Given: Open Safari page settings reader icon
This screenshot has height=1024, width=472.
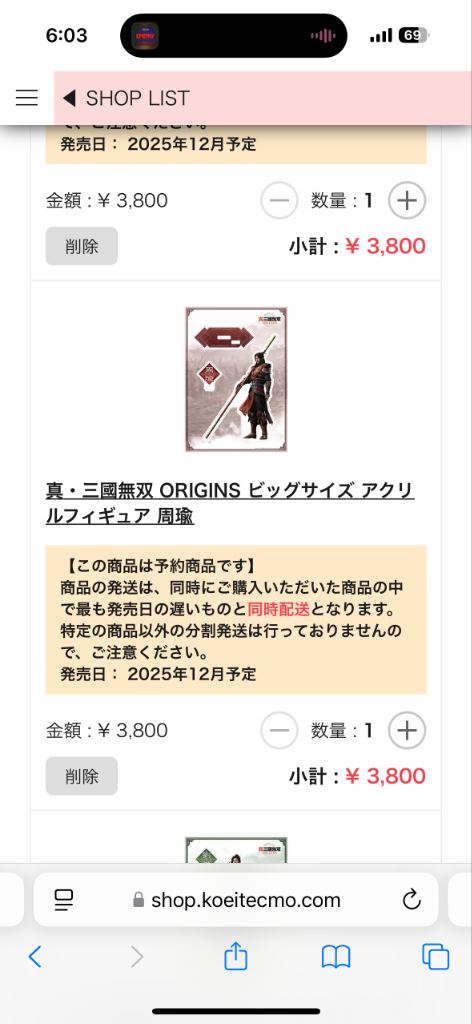Looking at the screenshot, I should pyautogui.click(x=64, y=901).
